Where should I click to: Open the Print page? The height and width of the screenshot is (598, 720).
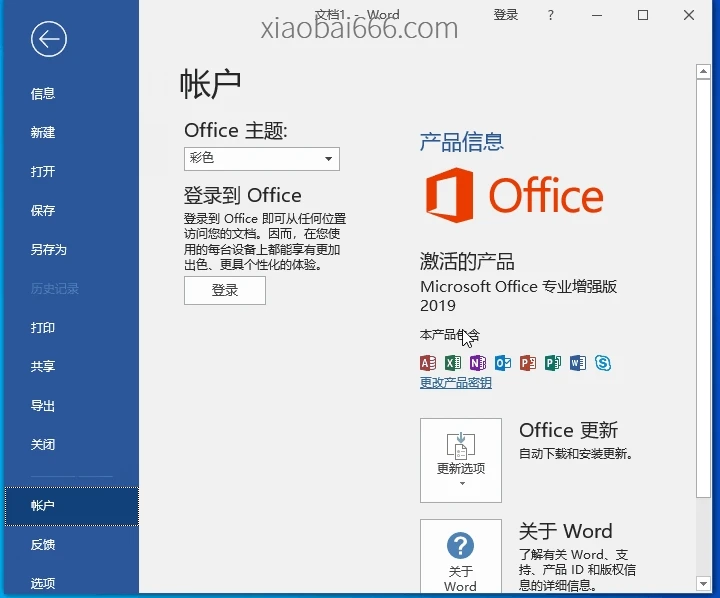pos(71,328)
